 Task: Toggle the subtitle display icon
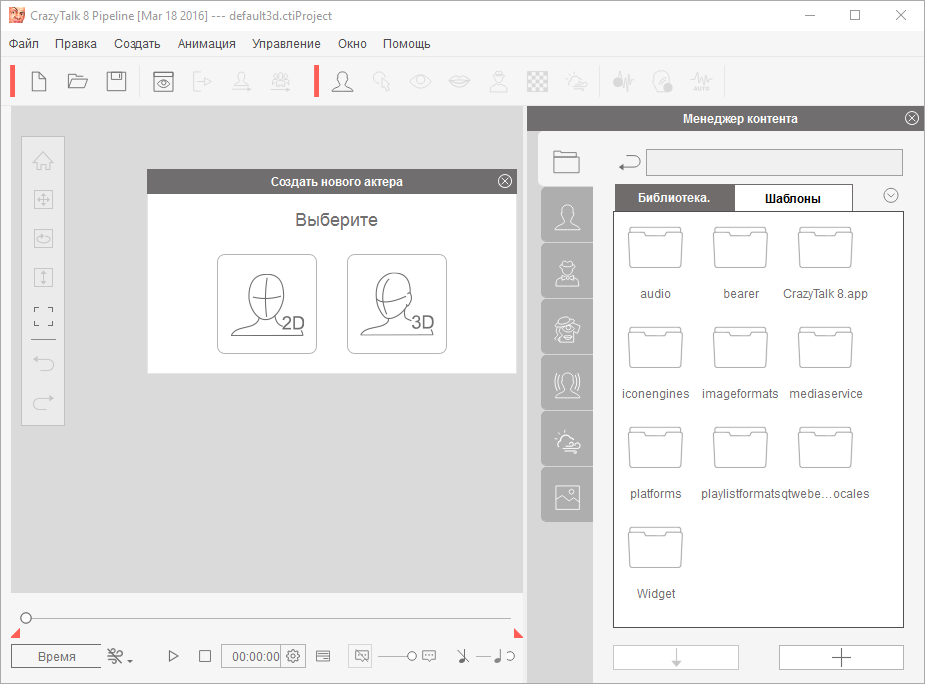point(323,657)
